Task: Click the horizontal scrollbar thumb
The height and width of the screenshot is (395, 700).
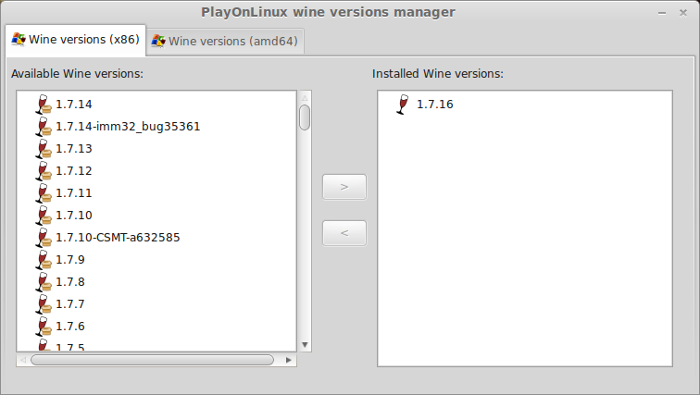Action: pos(152,360)
